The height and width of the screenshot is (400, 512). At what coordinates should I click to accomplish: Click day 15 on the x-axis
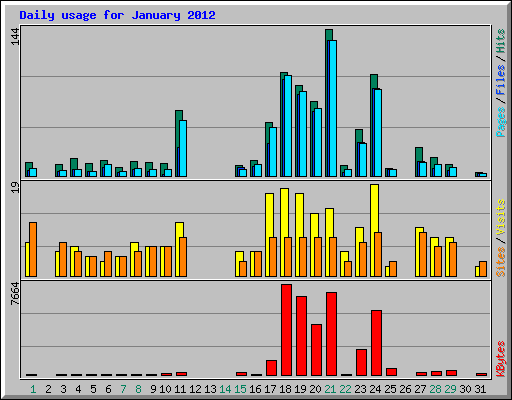tap(240, 389)
